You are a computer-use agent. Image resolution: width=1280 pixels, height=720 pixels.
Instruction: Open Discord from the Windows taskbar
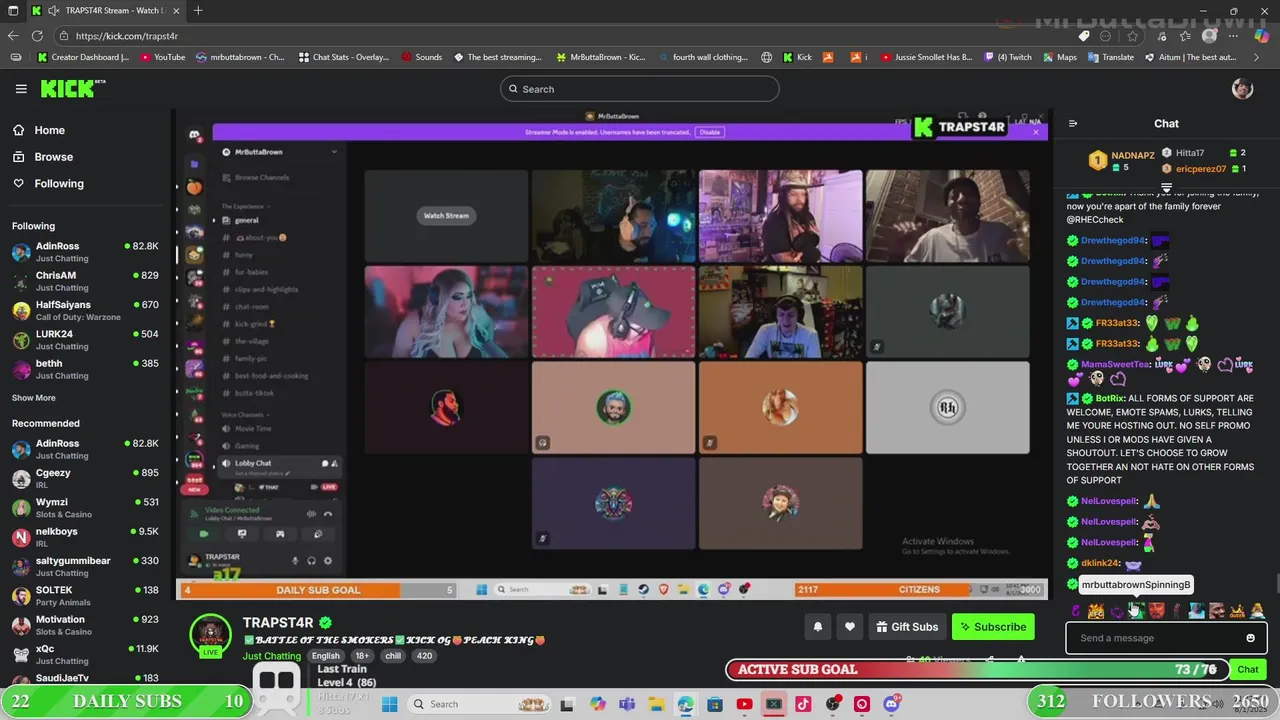(891, 704)
